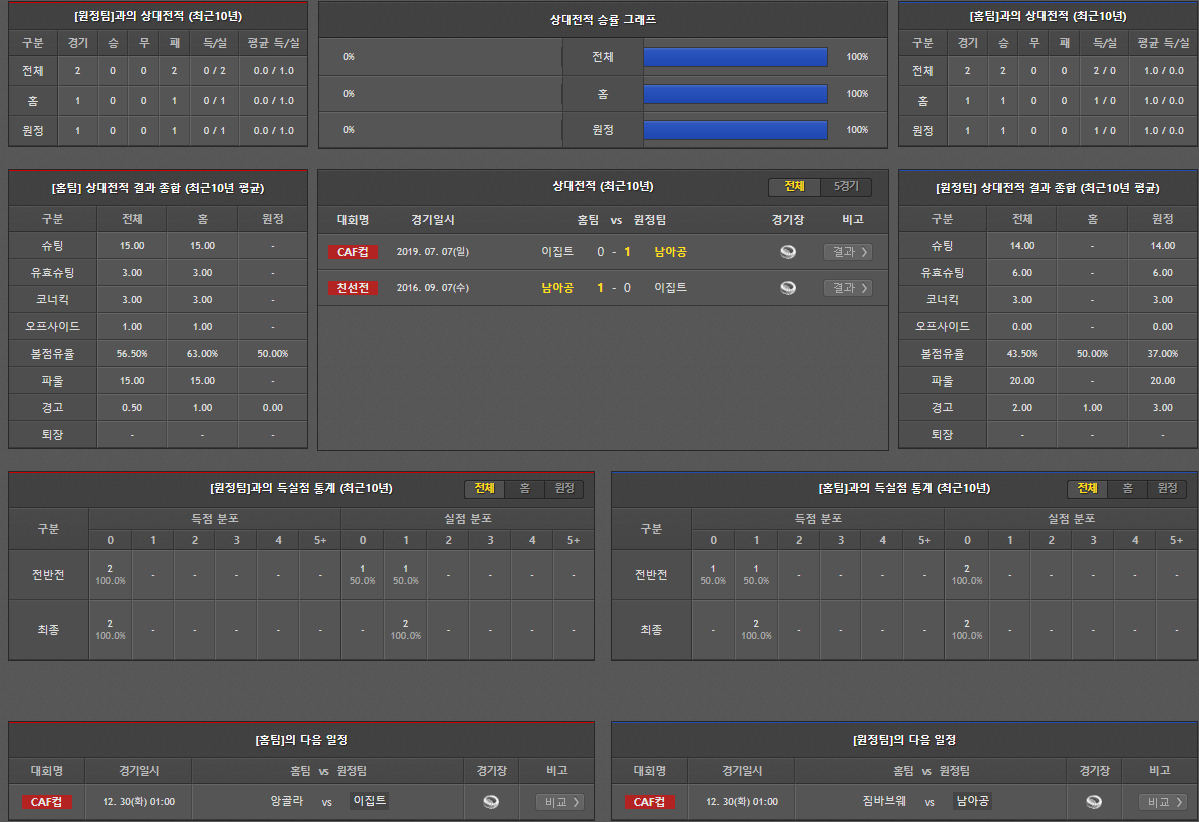Click 남아공 team name in 2019 match row

click(x=670, y=252)
